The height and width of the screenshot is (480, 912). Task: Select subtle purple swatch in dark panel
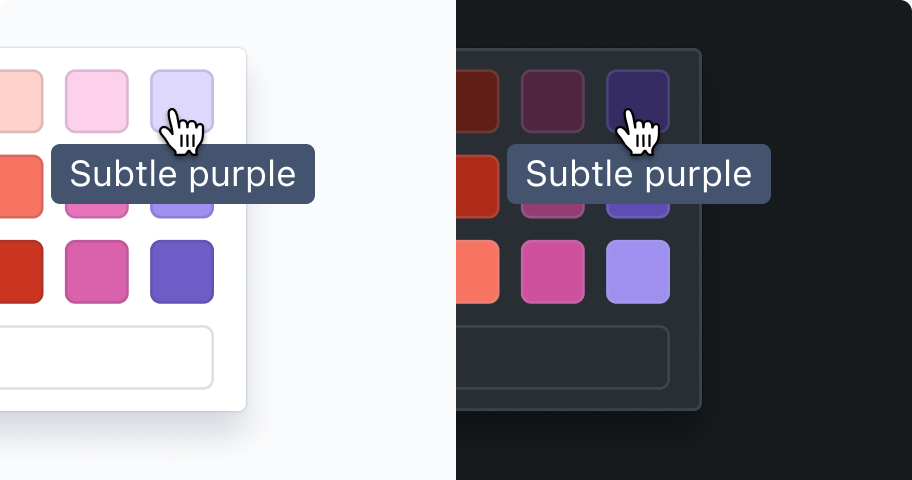(638, 101)
